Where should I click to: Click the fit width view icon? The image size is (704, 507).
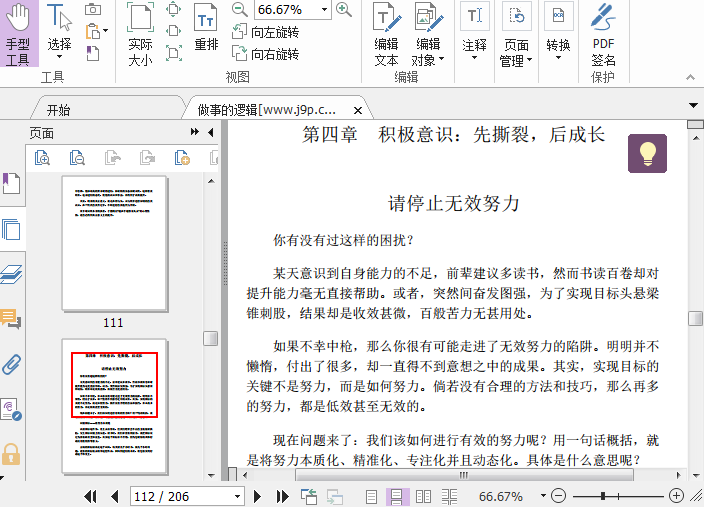[173, 31]
